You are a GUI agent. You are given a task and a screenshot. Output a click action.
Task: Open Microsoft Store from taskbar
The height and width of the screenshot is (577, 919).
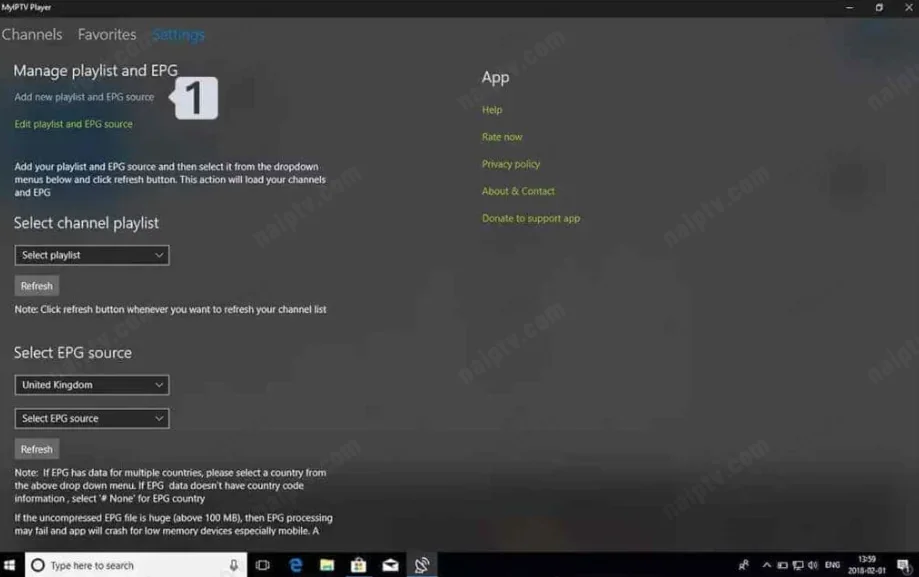[x=358, y=565]
